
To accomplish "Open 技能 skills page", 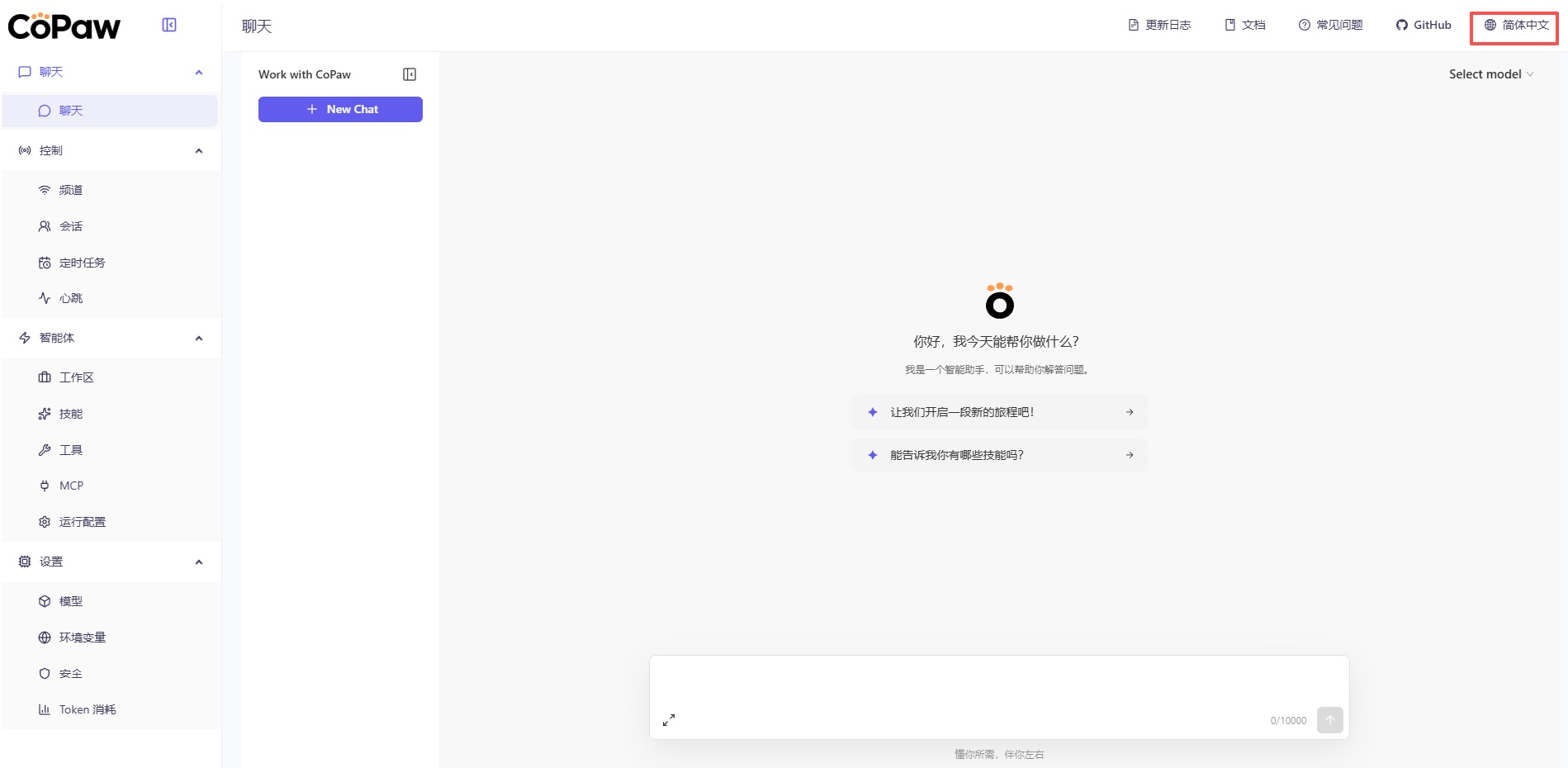I will click(x=110, y=414).
